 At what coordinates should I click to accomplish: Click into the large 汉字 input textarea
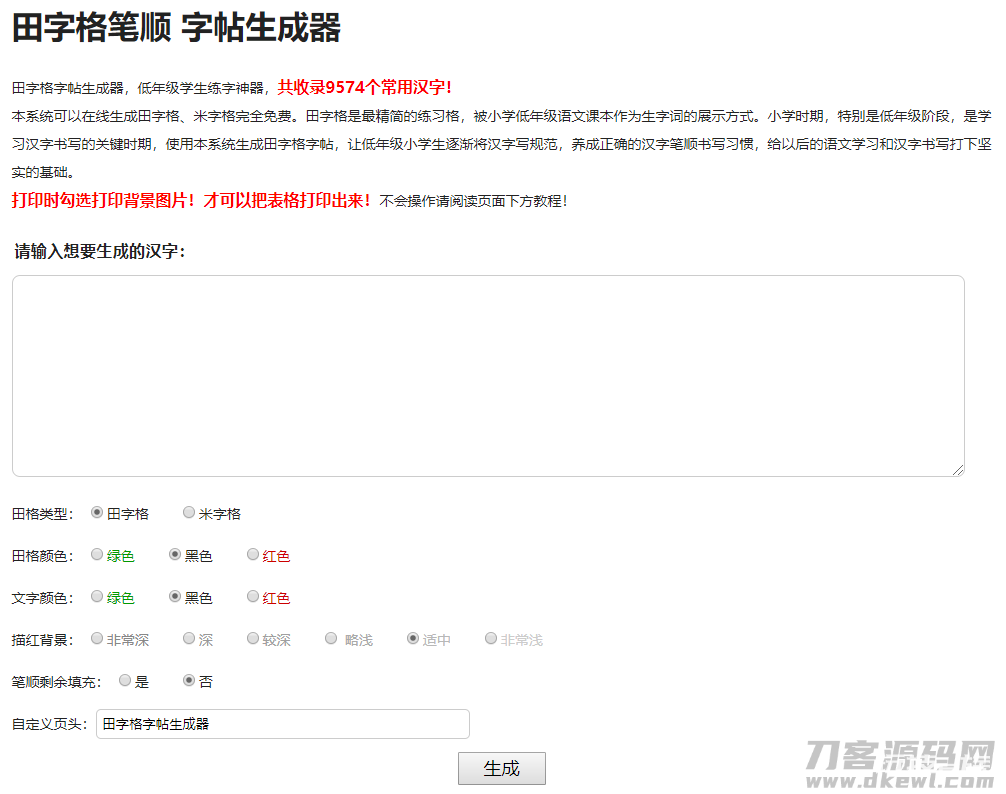pos(488,376)
